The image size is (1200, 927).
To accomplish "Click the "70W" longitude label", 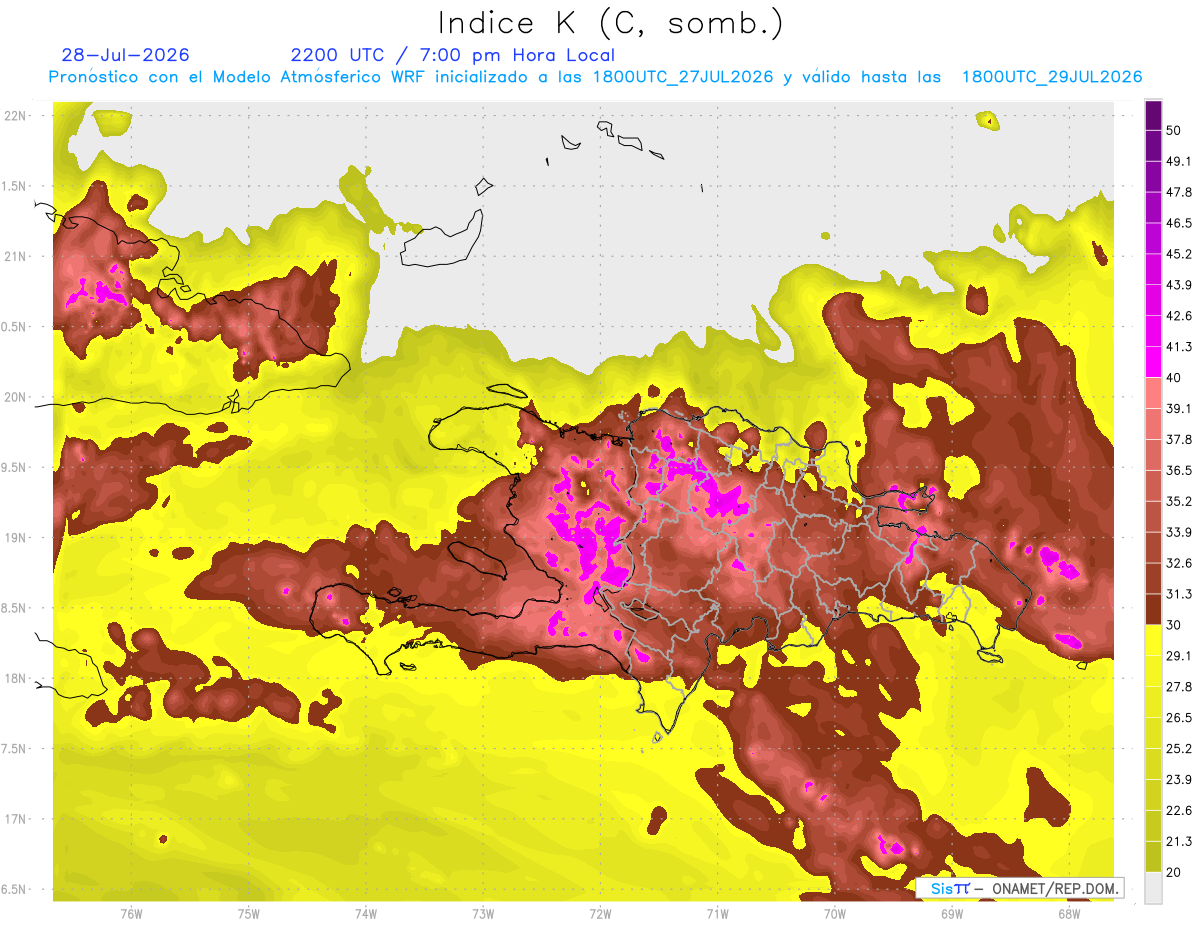I will coord(835,913).
